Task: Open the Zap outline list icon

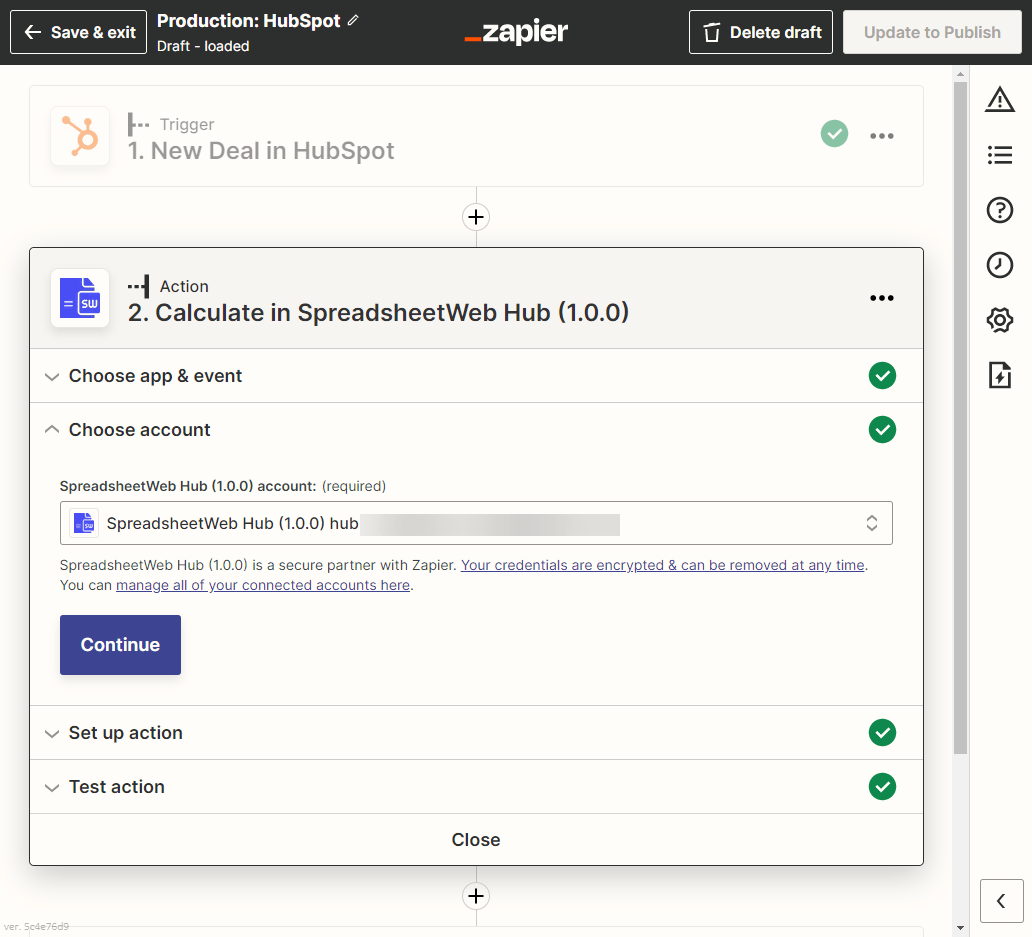Action: [x=999, y=155]
